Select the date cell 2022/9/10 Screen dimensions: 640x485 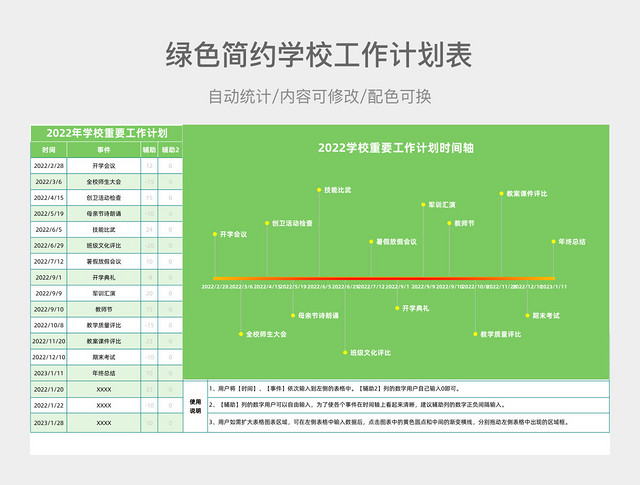(49, 309)
